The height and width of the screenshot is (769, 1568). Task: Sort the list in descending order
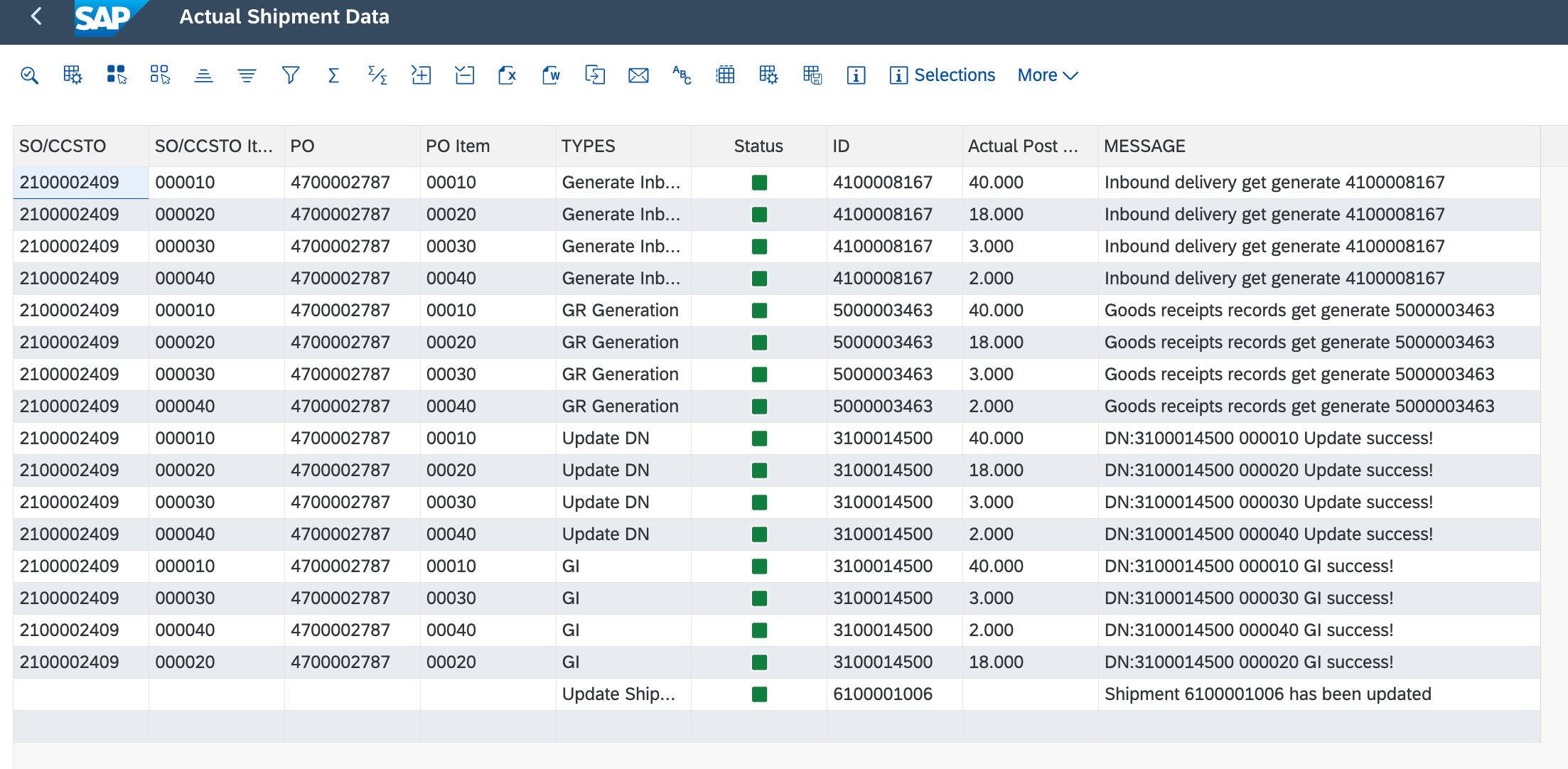tap(247, 75)
